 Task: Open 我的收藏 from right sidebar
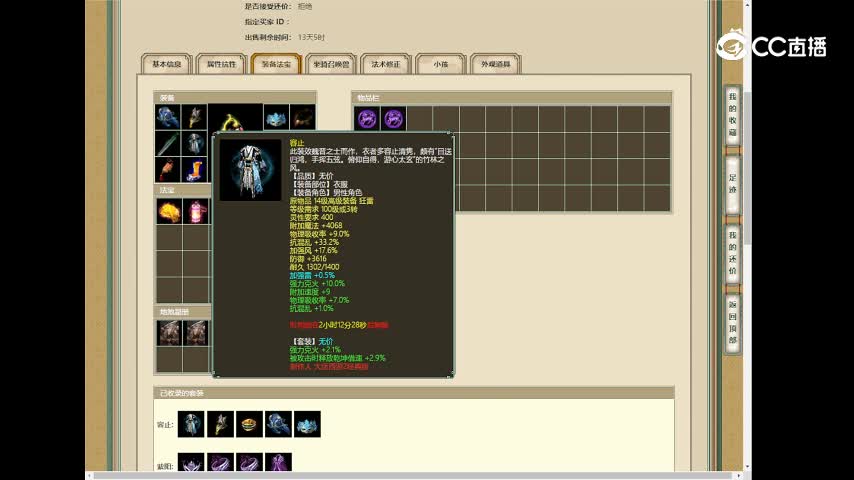[733, 117]
